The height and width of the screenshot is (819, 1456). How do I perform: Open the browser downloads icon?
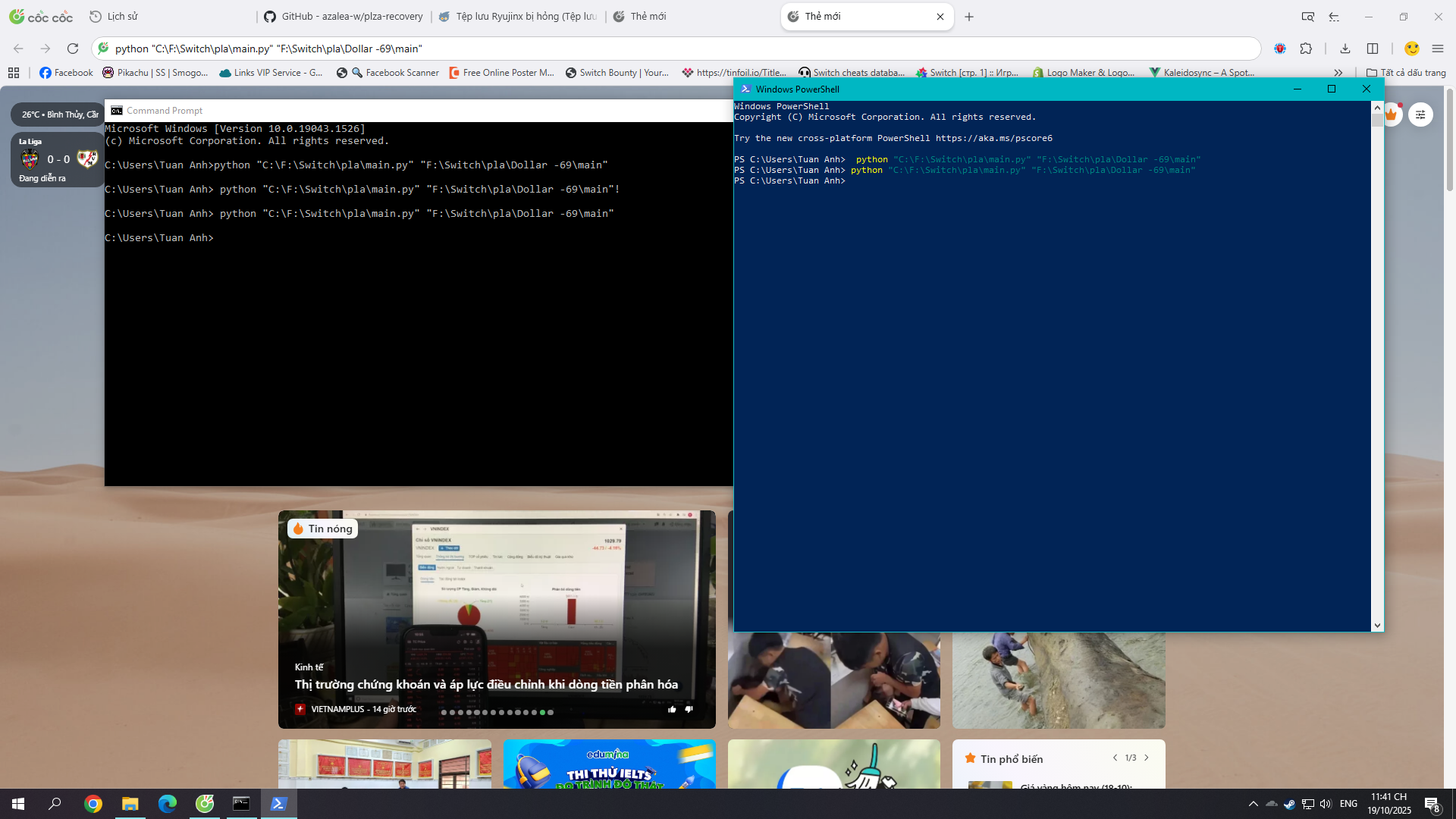(x=1345, y=49)
